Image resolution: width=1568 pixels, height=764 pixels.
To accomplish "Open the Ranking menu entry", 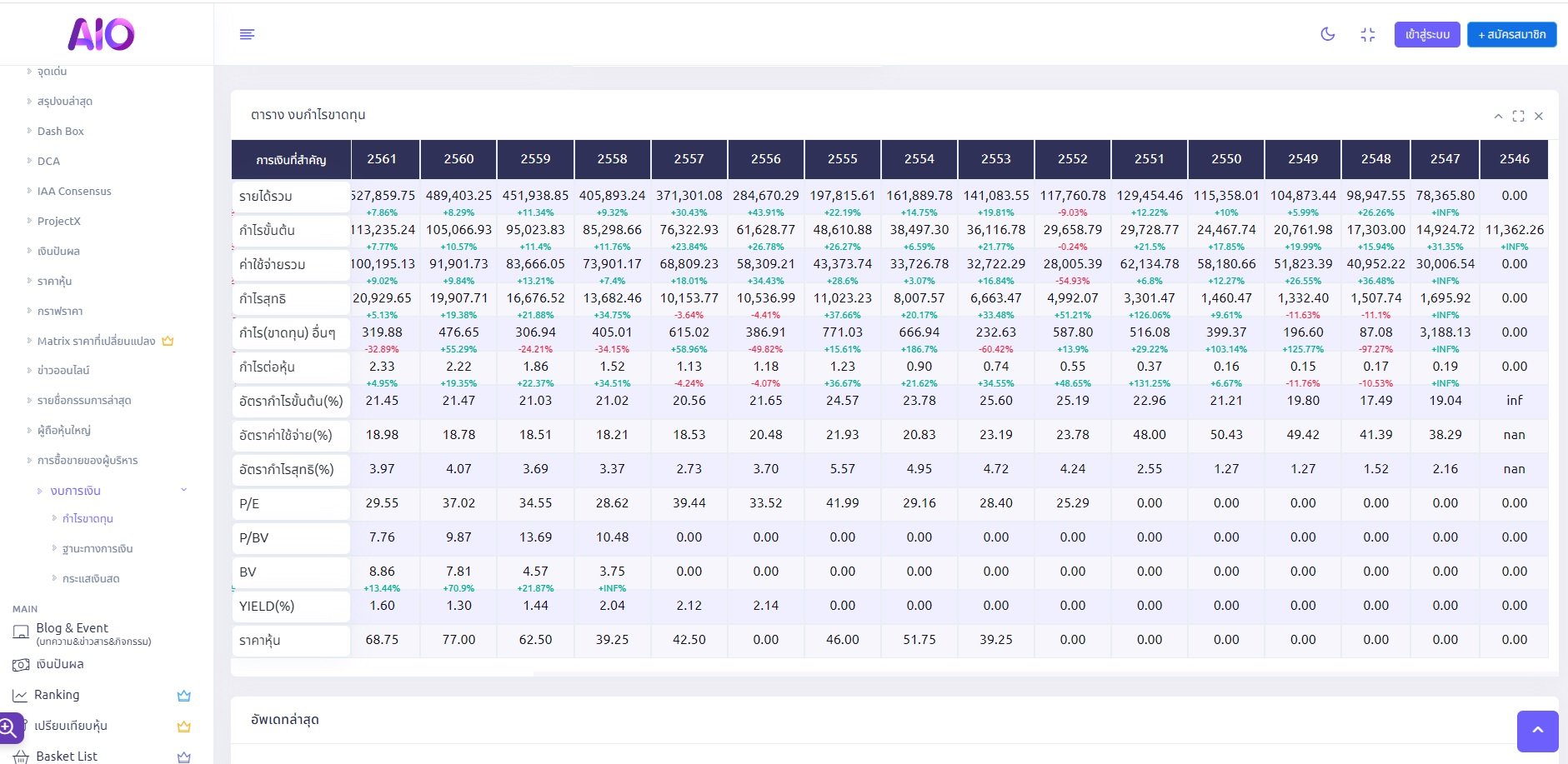I will (x=57, y=695).
